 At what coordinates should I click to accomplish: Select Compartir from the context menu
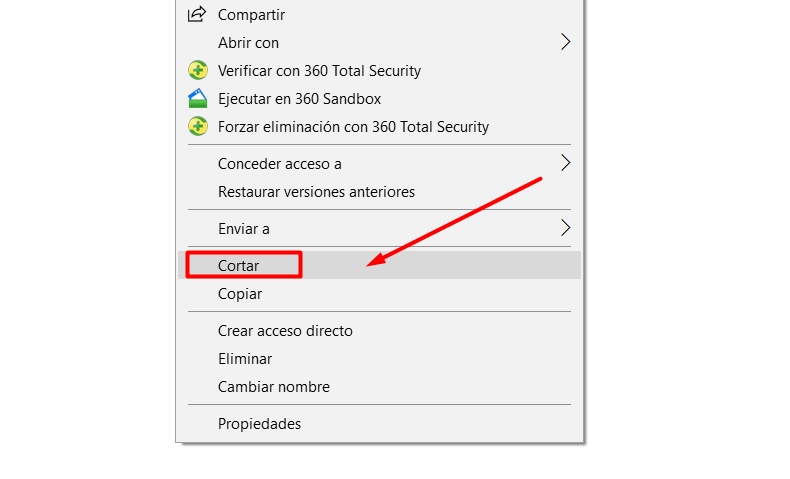coord(379,15)
